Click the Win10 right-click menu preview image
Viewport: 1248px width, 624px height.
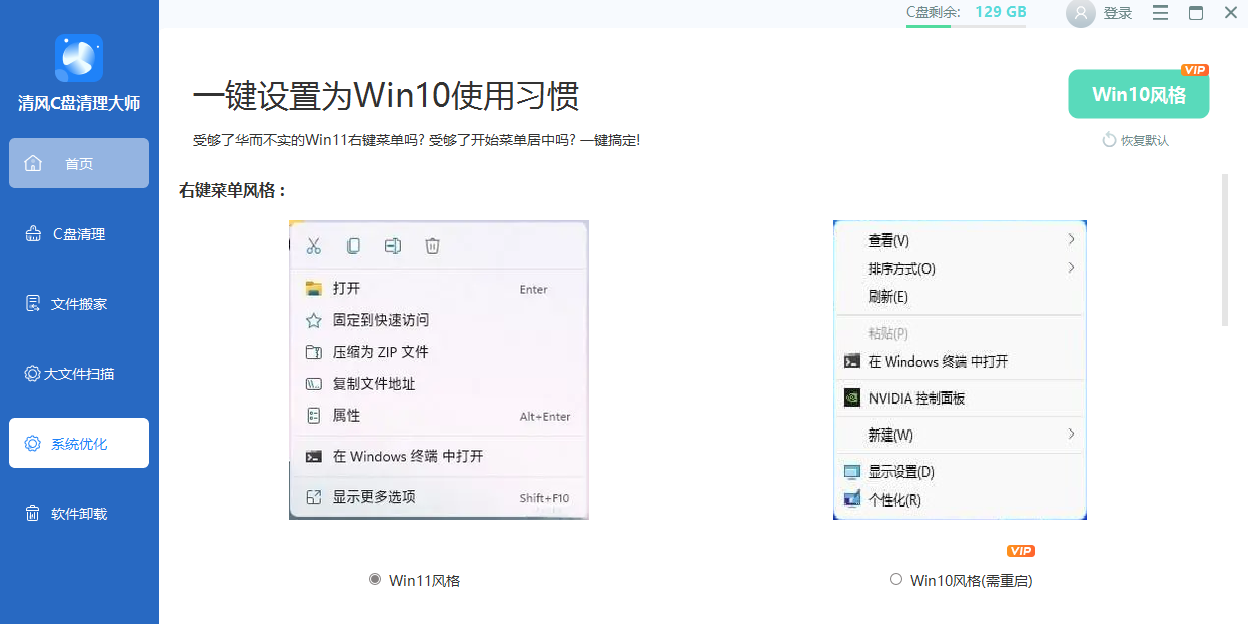tap(960, 370)
